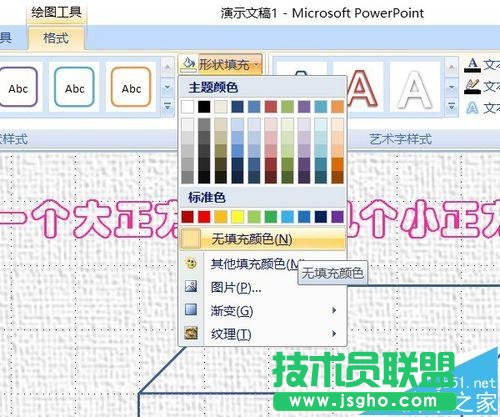Select the pink outlined WordArt title on slide

pyautogui.click(x=90, y=218)
